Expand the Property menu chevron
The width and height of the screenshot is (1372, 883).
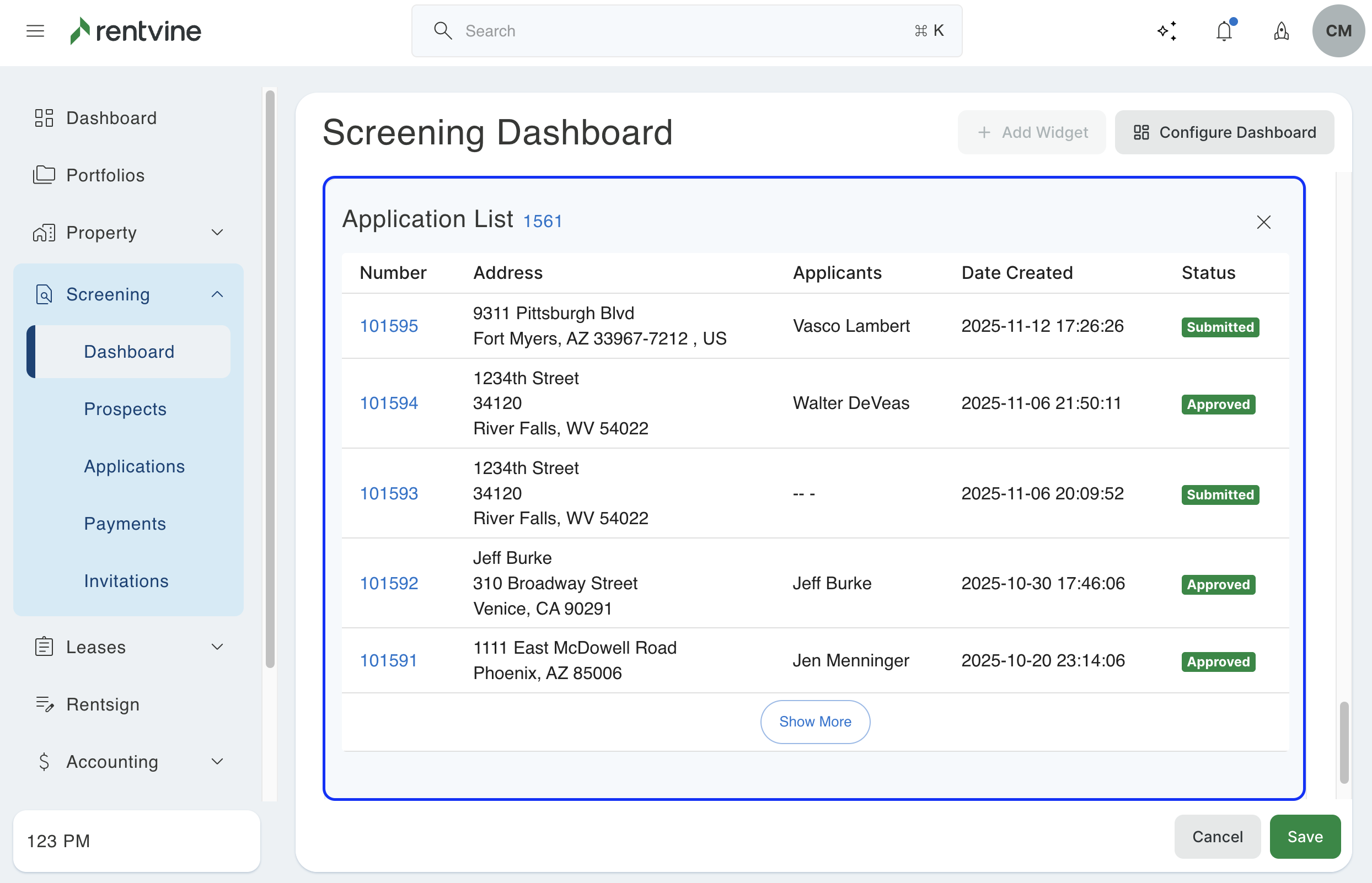tap(217, 233)
